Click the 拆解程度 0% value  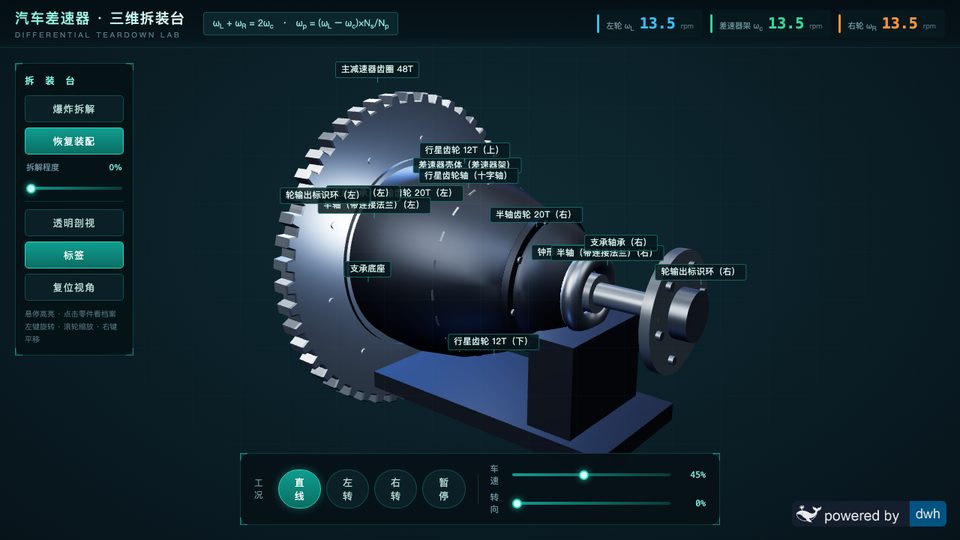tap(115, 167)
